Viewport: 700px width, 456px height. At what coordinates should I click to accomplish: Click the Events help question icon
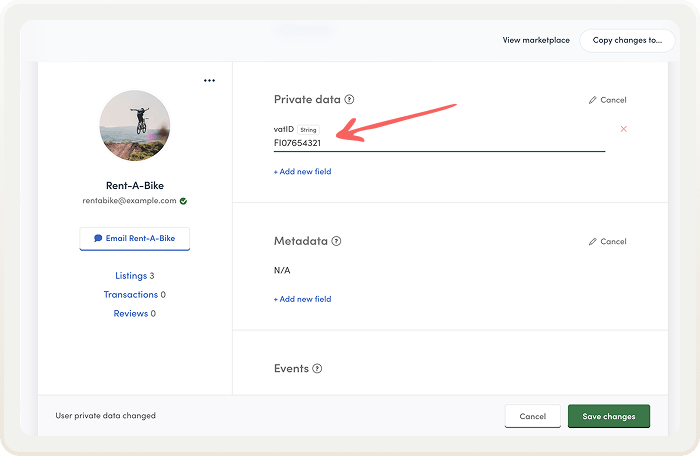[x=317, y=368]
